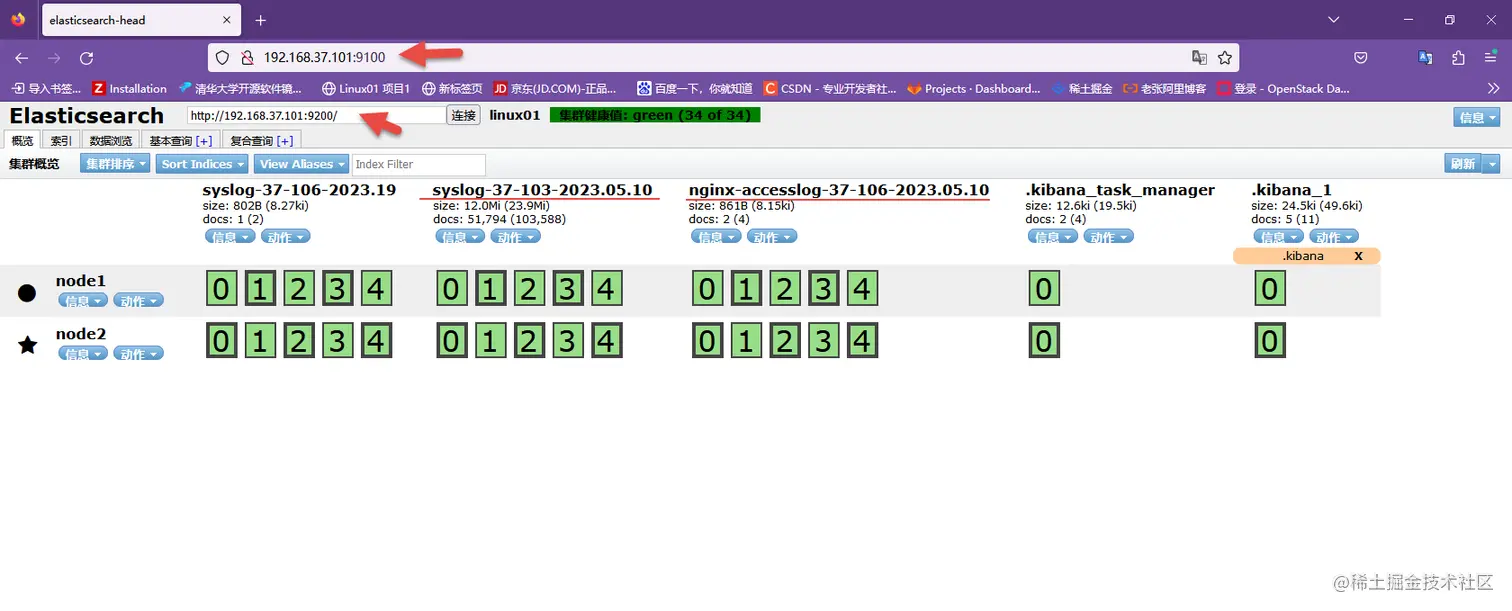Viewport: 1512px width, 611px height.
Task: Click the .kibana alias label
Action: point(1303,256)
